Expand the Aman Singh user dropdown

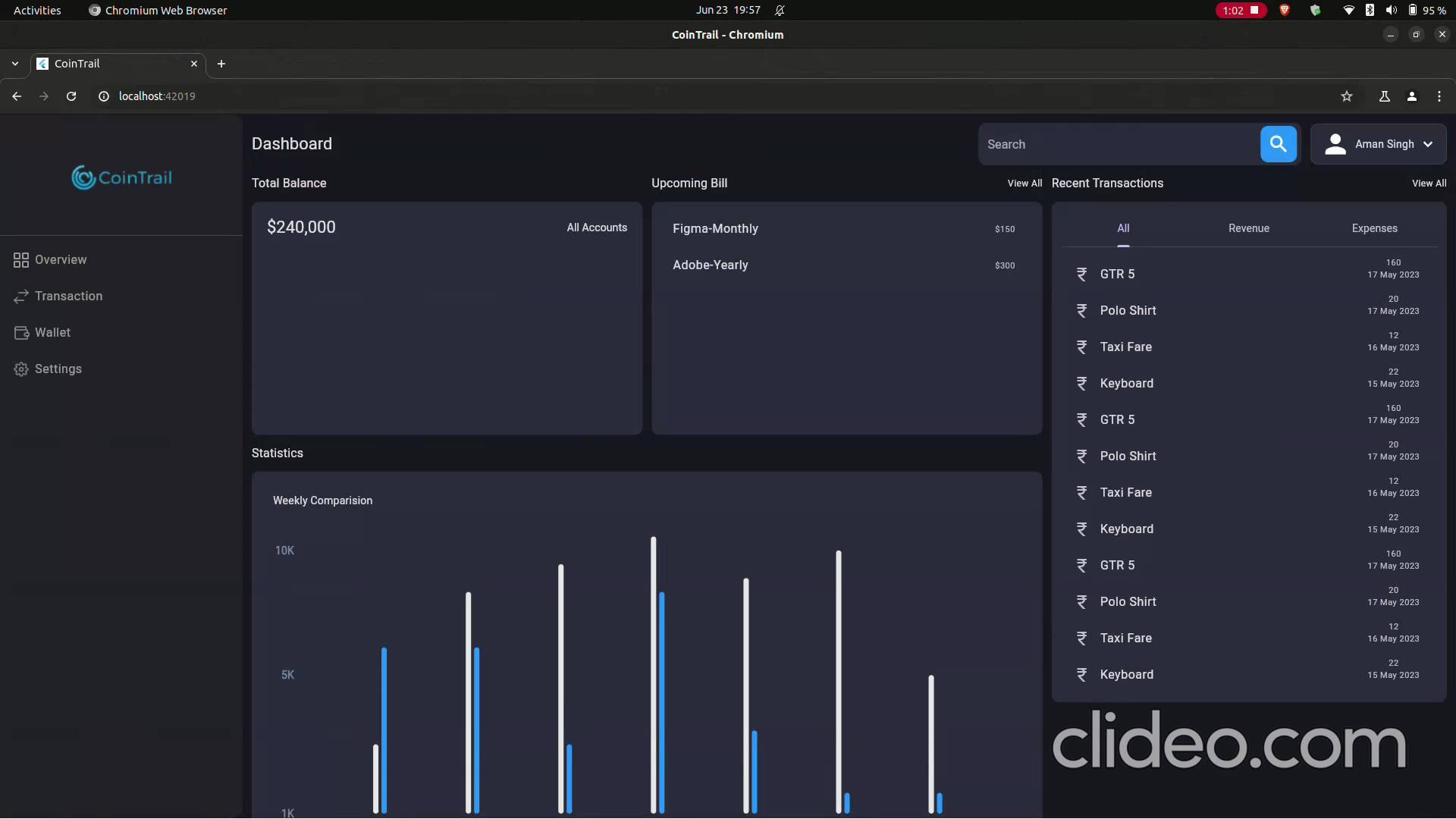(x=1378, y=144)
